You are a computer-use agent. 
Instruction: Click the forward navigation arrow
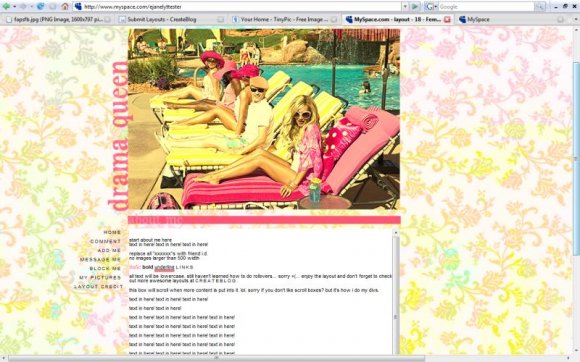23,6
